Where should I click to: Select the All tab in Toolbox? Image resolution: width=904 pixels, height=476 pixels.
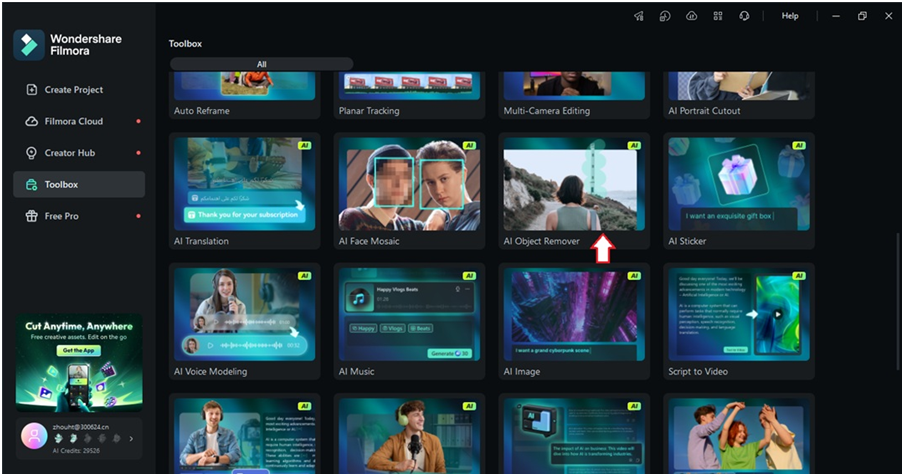point(261,64)
